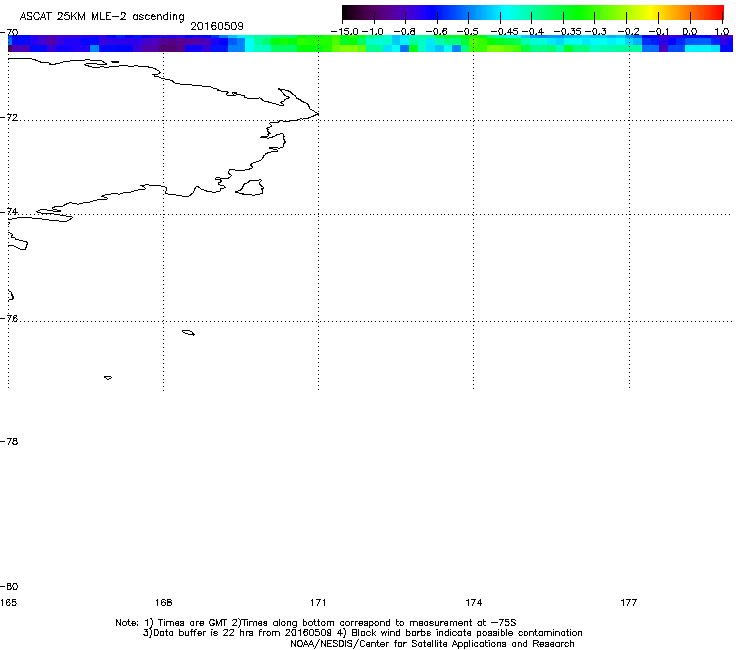Click the -0.5 color scale label
Screen dimensions: 740x650
468,32
